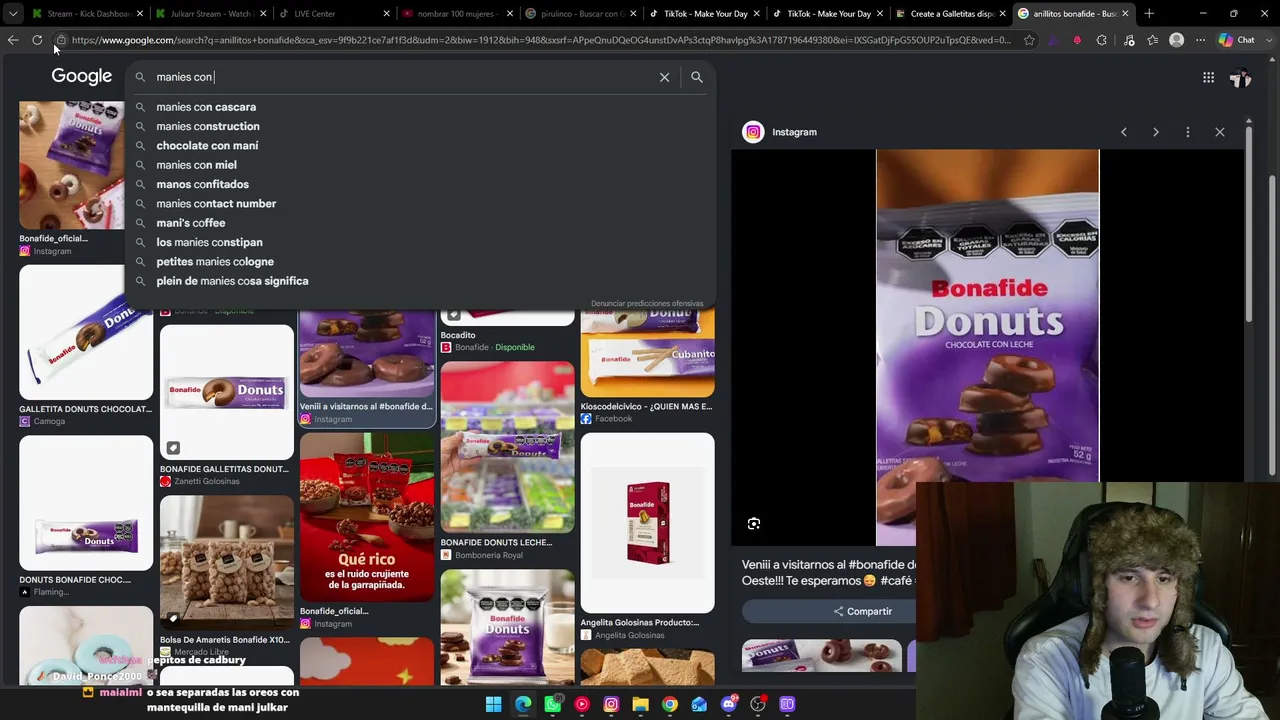Open 'Qué rico' garrapiñada image result

coord(367,517)
